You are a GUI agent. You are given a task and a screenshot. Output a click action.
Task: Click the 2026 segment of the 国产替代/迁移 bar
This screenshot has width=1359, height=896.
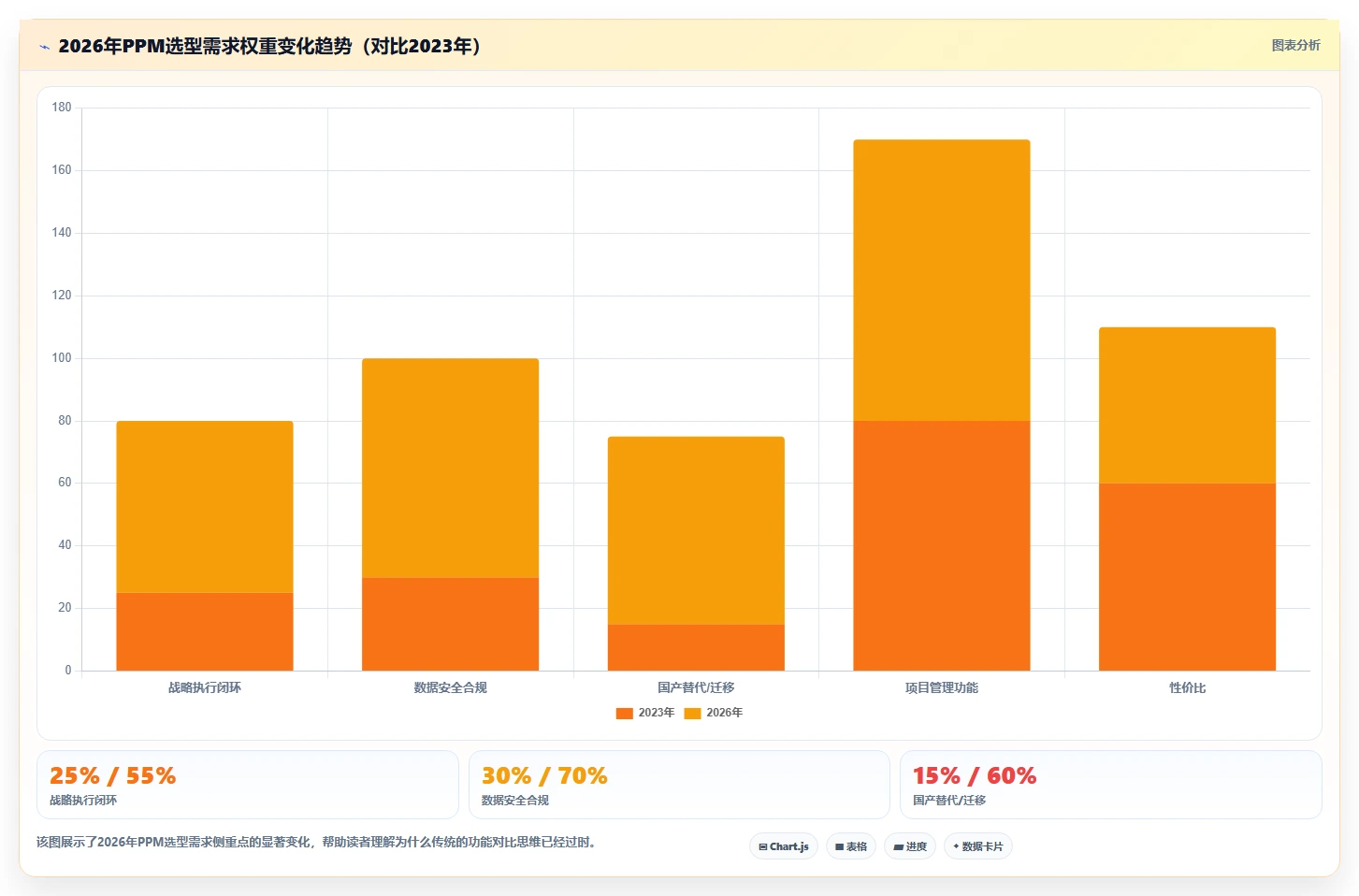pyautogui.click(x=696, y=530)
